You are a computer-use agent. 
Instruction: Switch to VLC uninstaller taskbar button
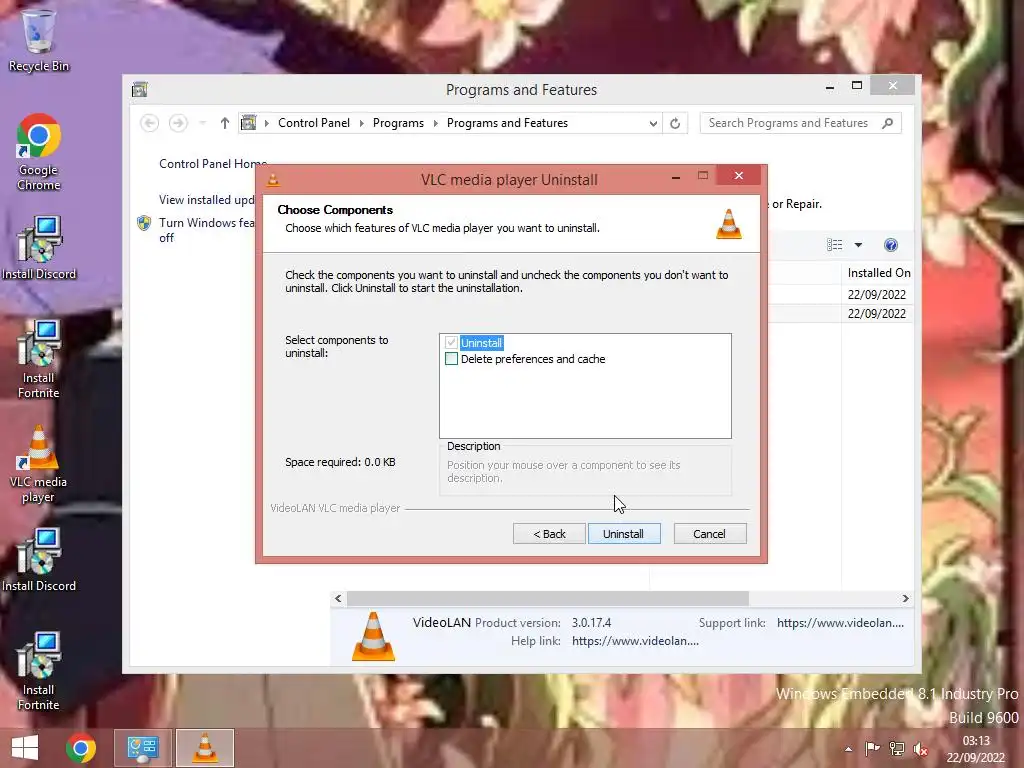click(x=204, y=748)
